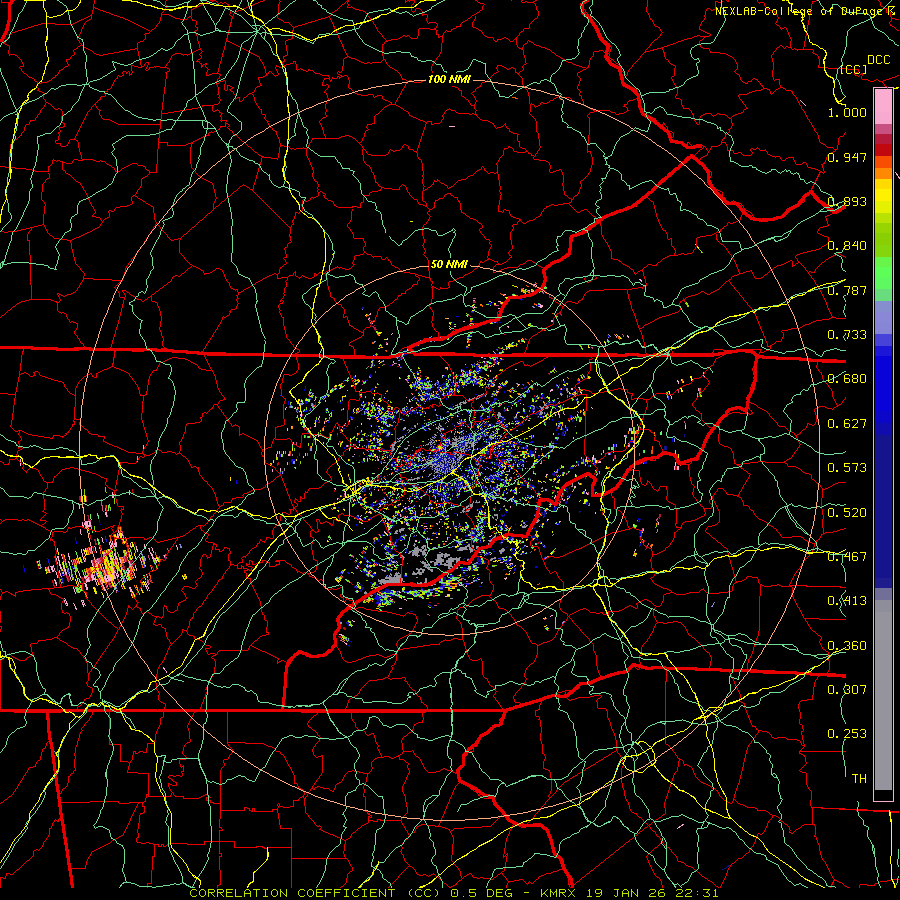Screen dimensions: 900x900
Task: Click the 0.520 scale label
Action: (847, 511)
